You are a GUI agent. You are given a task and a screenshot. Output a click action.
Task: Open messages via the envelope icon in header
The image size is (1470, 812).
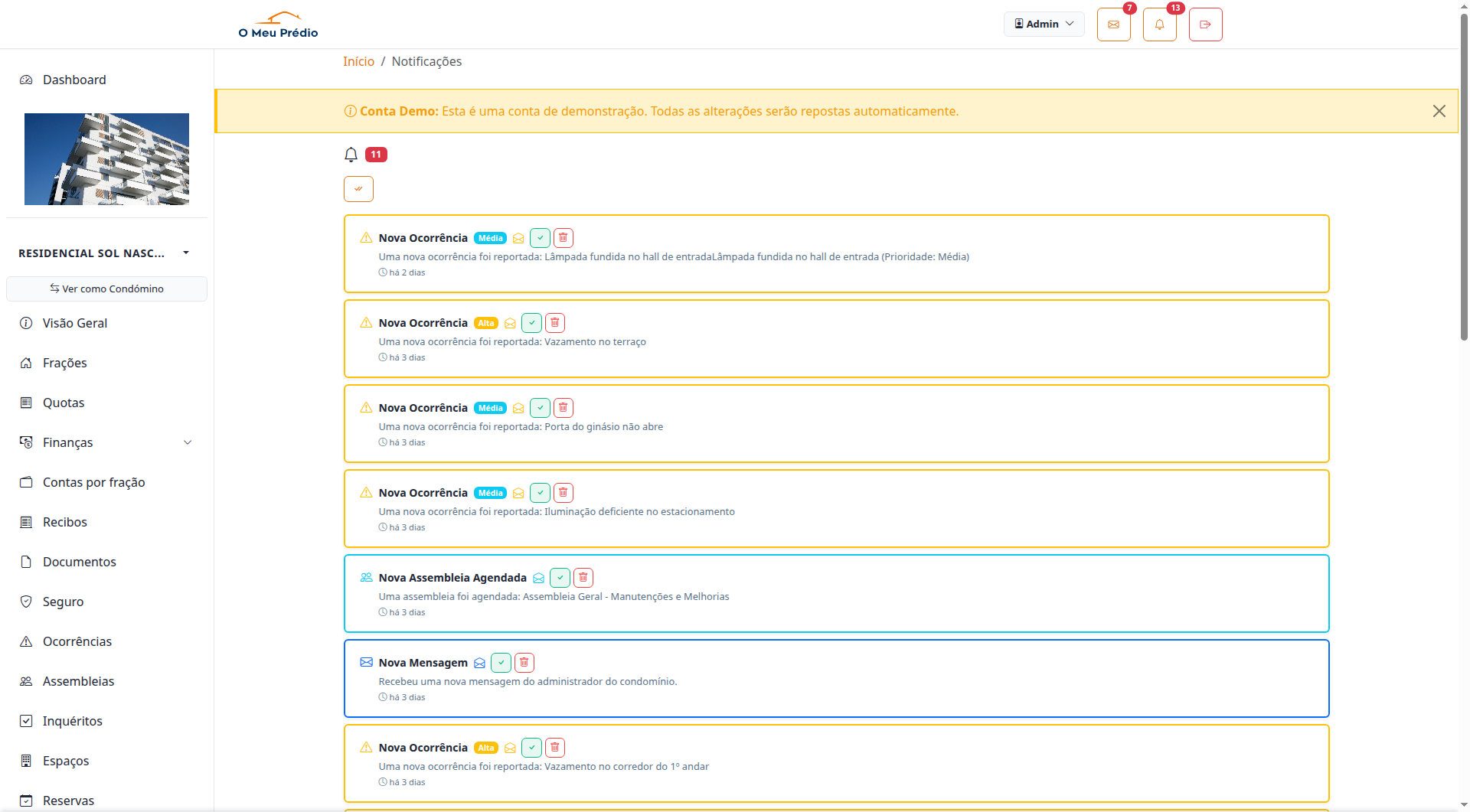click(1113, 24)
